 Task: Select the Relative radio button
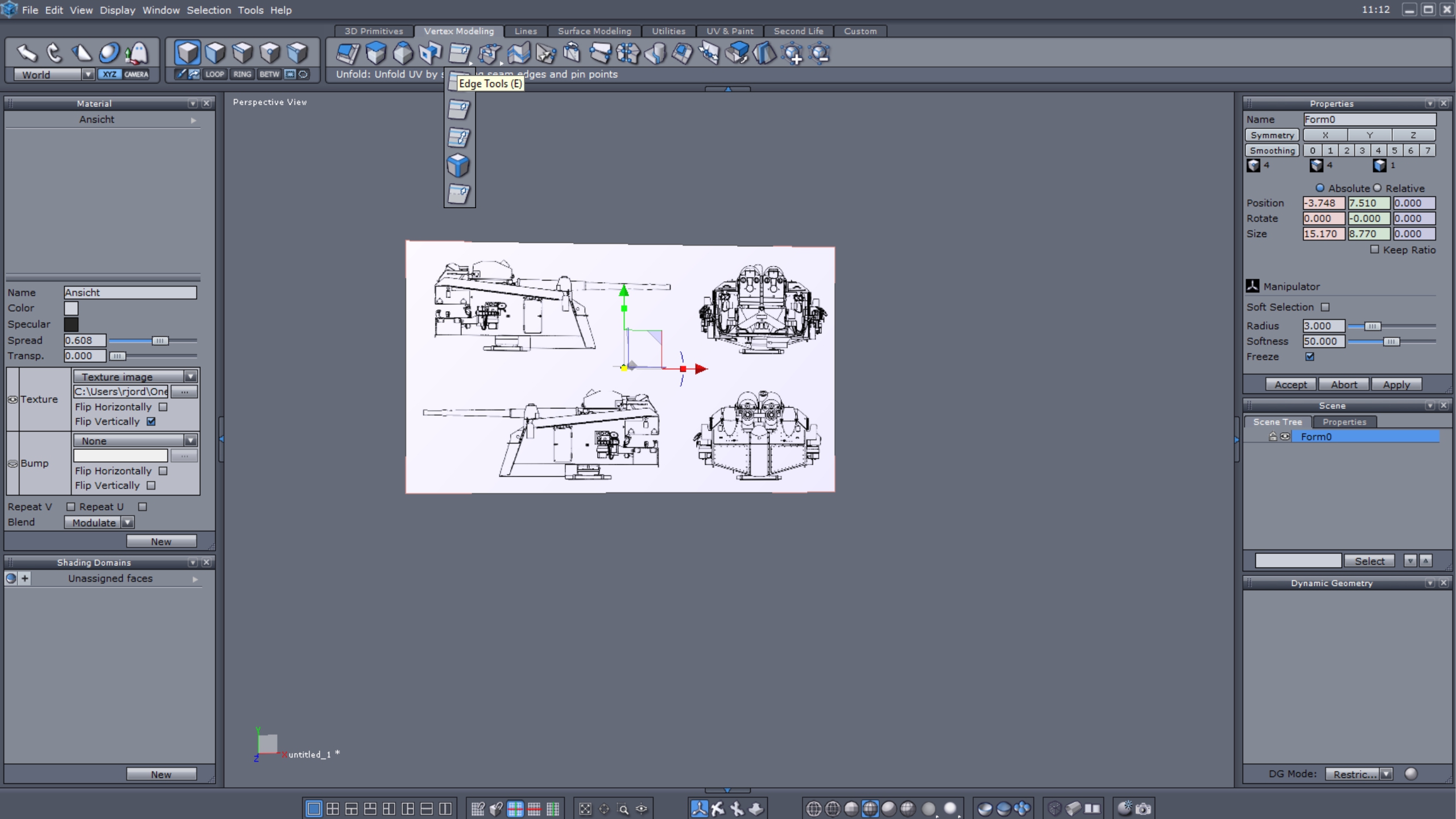(1378, 188)
